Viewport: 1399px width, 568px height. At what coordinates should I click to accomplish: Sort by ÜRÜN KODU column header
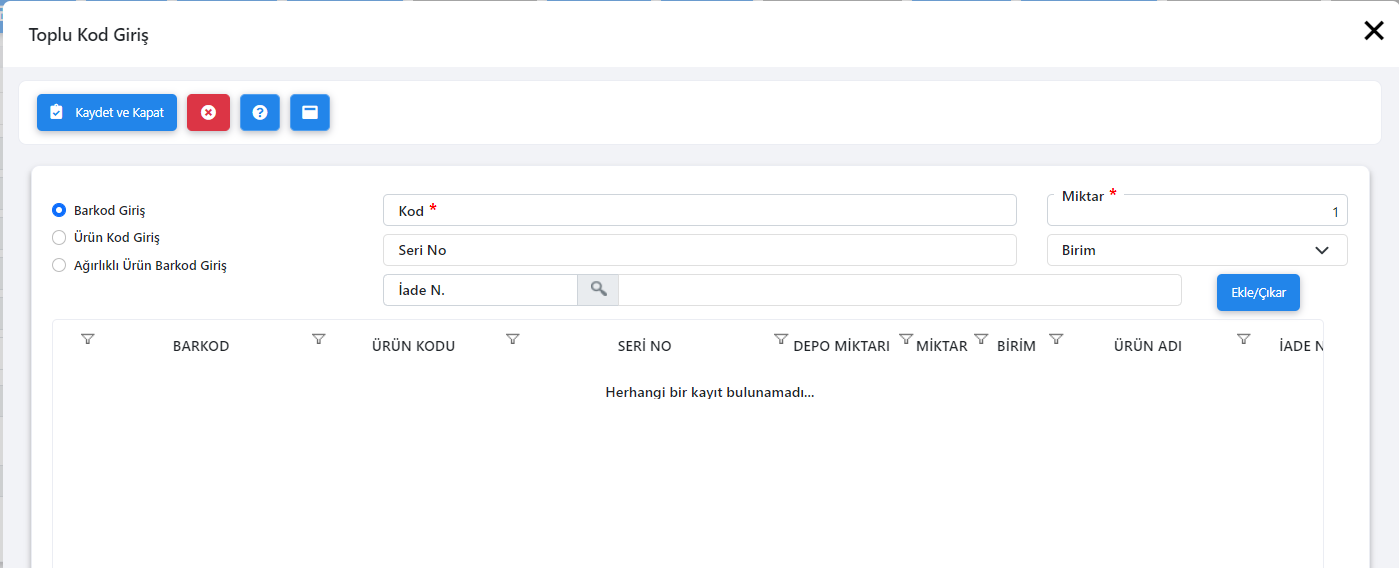[x=413, y=346]
